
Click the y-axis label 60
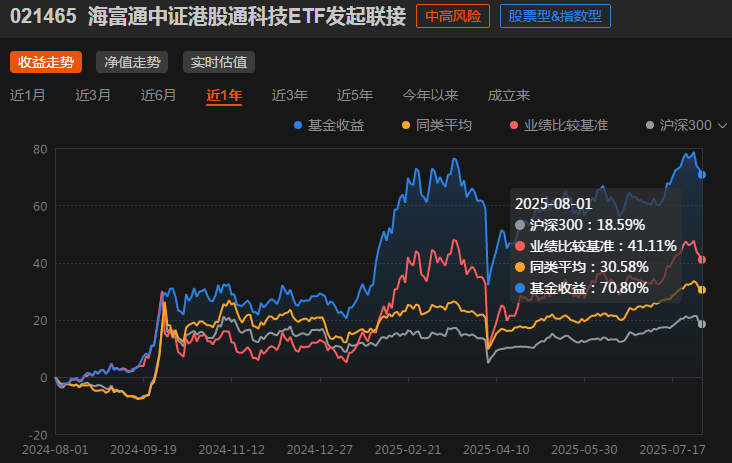tap(40, 206)
